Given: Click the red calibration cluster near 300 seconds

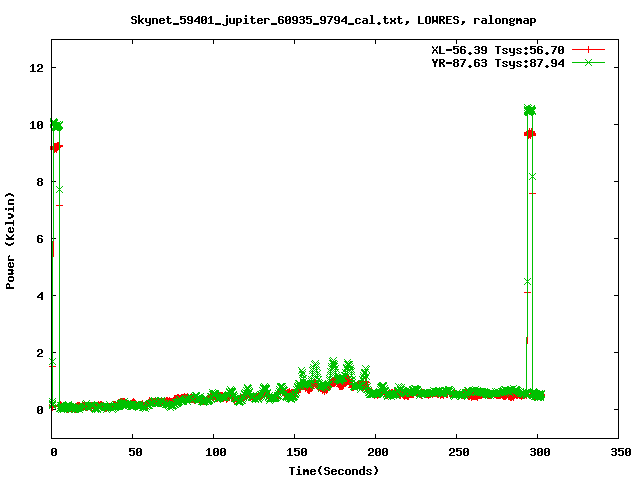Looking at the screenshot, I should pos(530,133).
